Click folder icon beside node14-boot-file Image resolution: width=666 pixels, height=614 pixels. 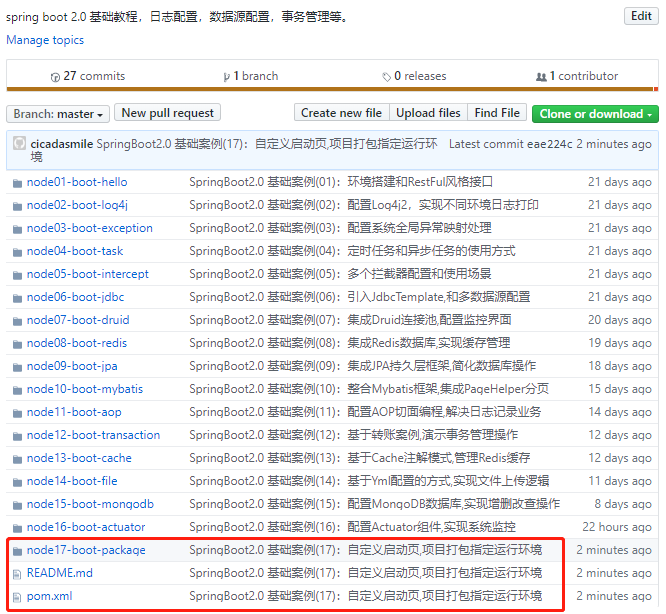point(17,482)
